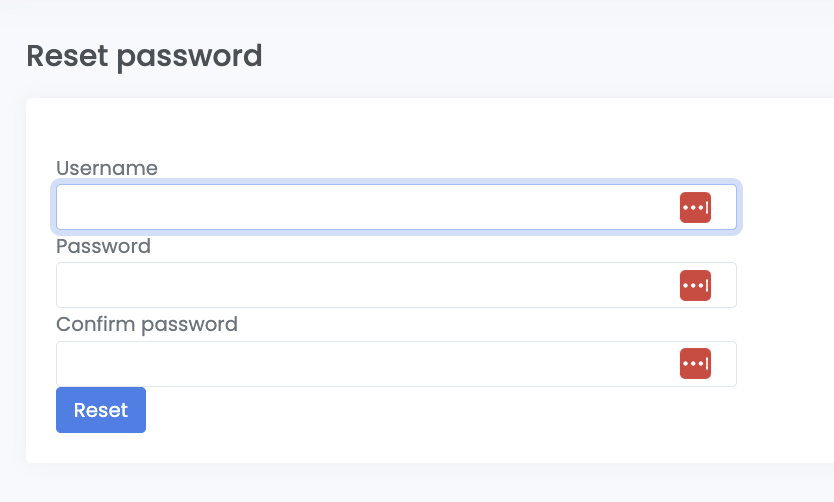Image resolution: width=834 pixels, height=502 pixels.
Task: Click password manager icon in Confirm password field
Action: point(695,364)
